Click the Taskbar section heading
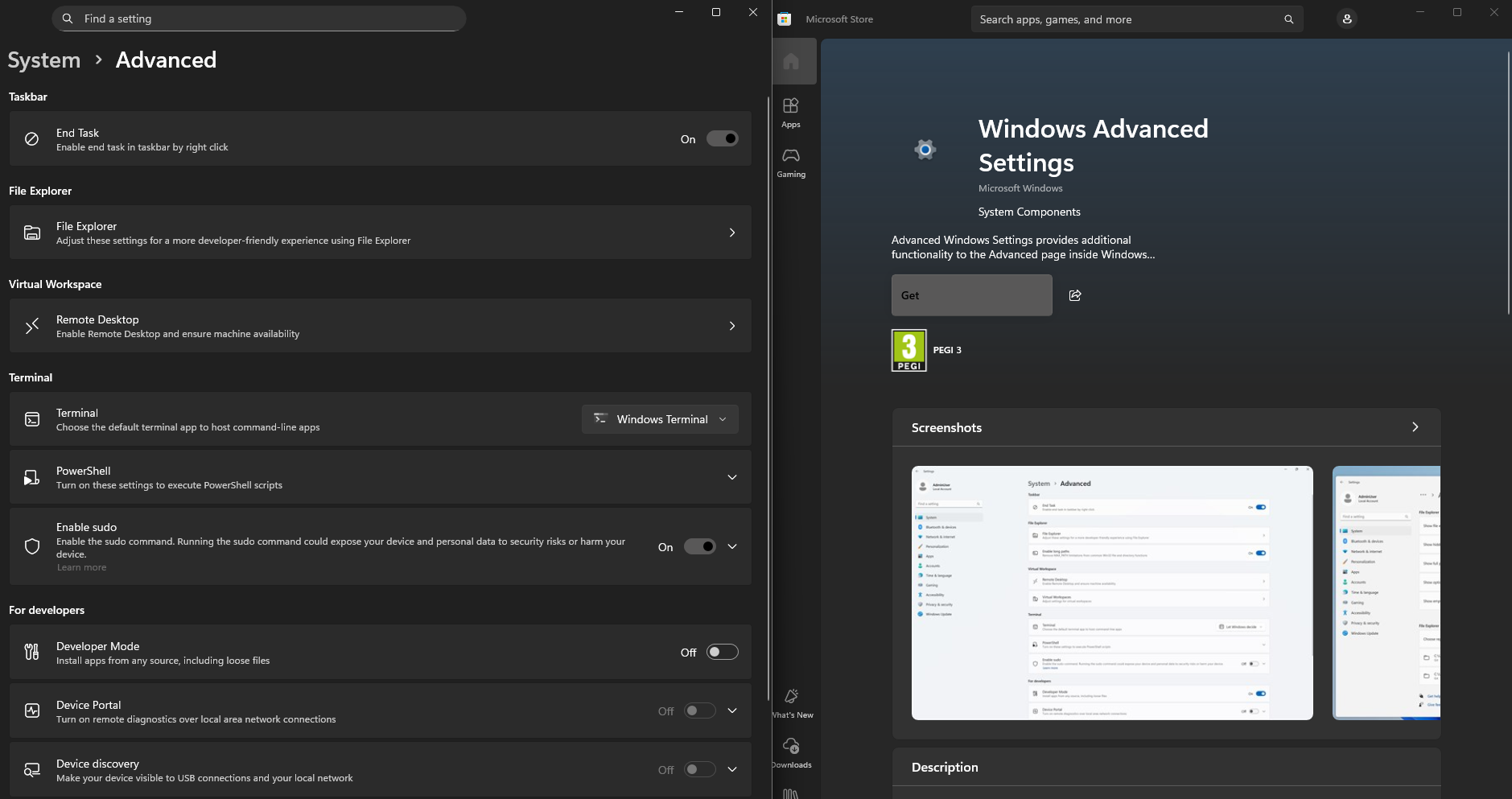1512x799 pixels. tap(28, 97)
